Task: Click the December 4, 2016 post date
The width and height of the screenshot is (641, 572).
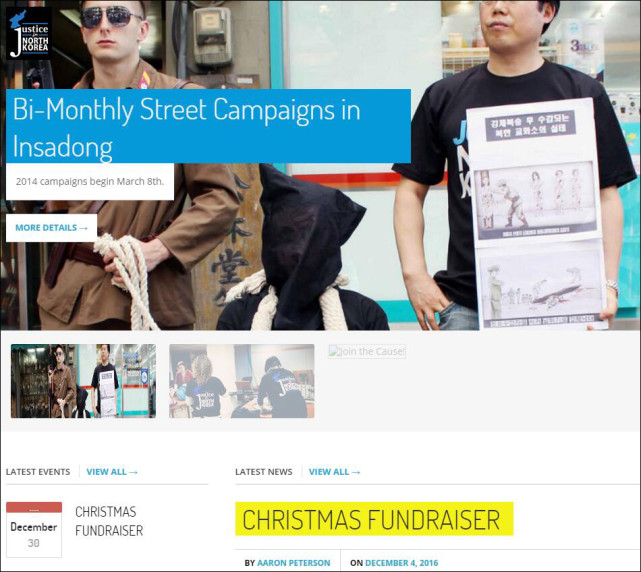Action: (401, 563)
